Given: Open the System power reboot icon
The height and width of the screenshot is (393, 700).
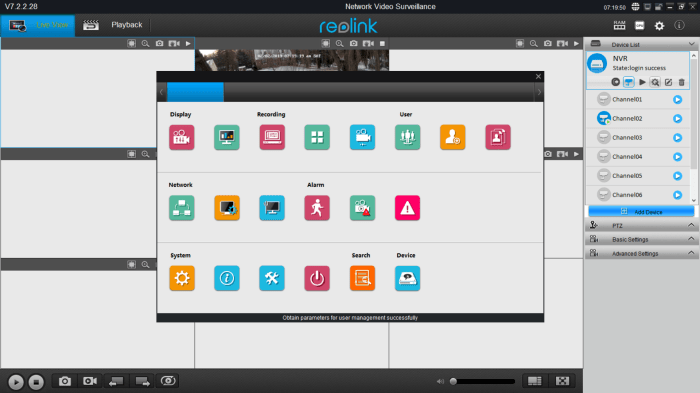Looking at the screenshot, I should (317, 278).
